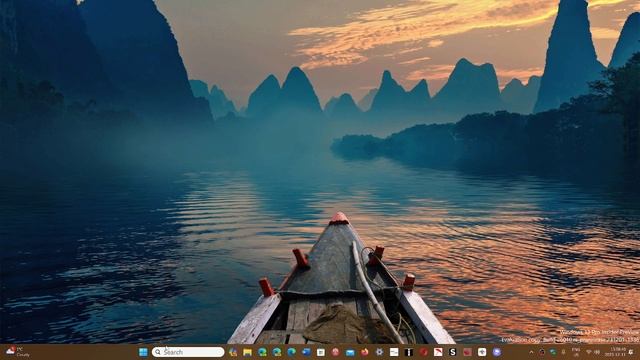
Task: Open the Cloudy weather widget
Action: pos(18,352)
